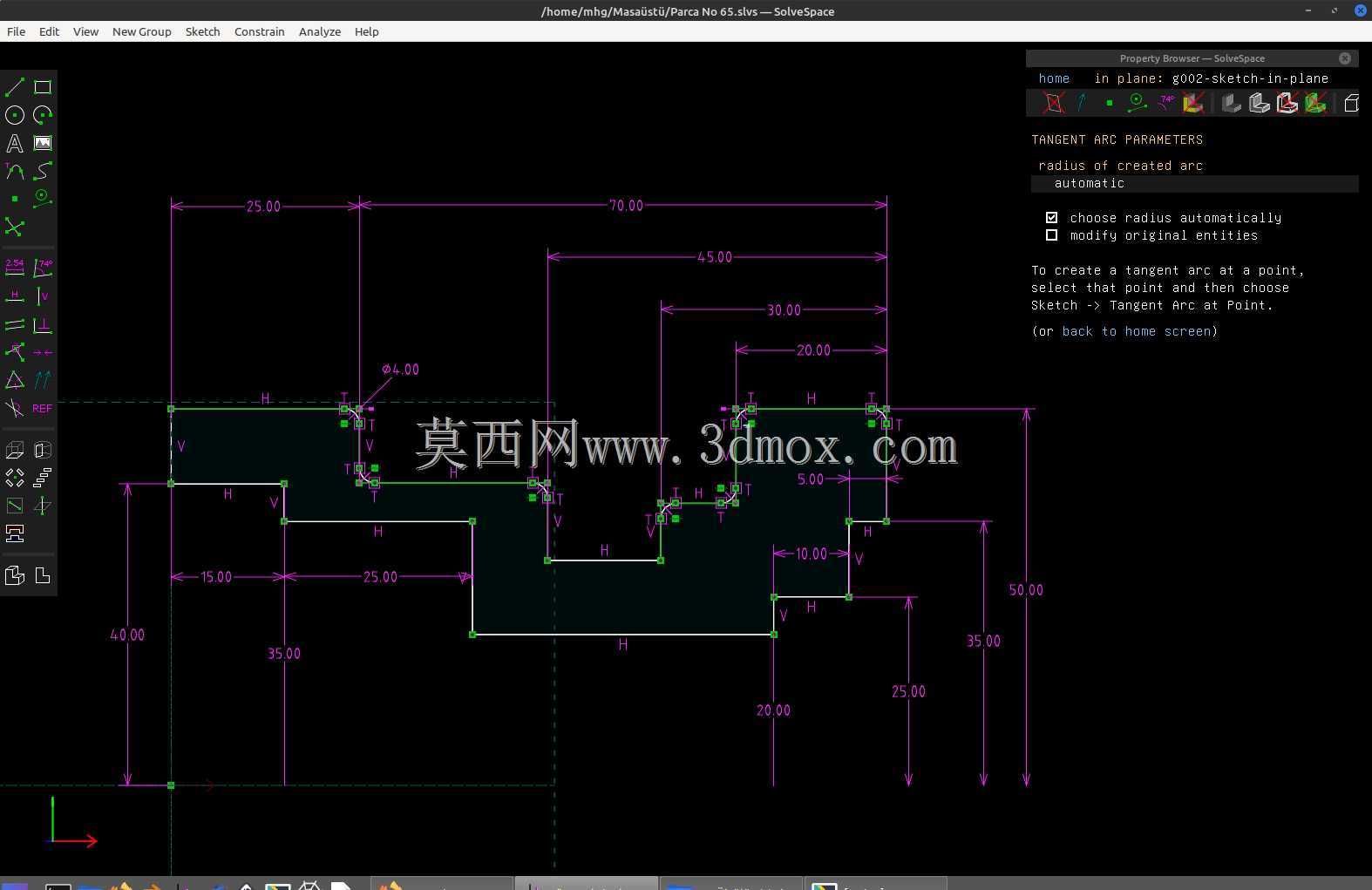Toggle workplanes visibility in Property Browser
Image resolution: width=1372 pixels, height=890 pixels.
(x=1054, y=103)
